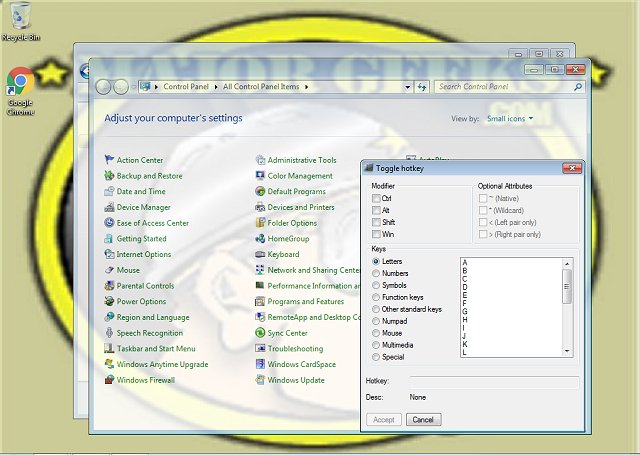Select the Numpad radio button
The image size is (640, 455).
376,321
